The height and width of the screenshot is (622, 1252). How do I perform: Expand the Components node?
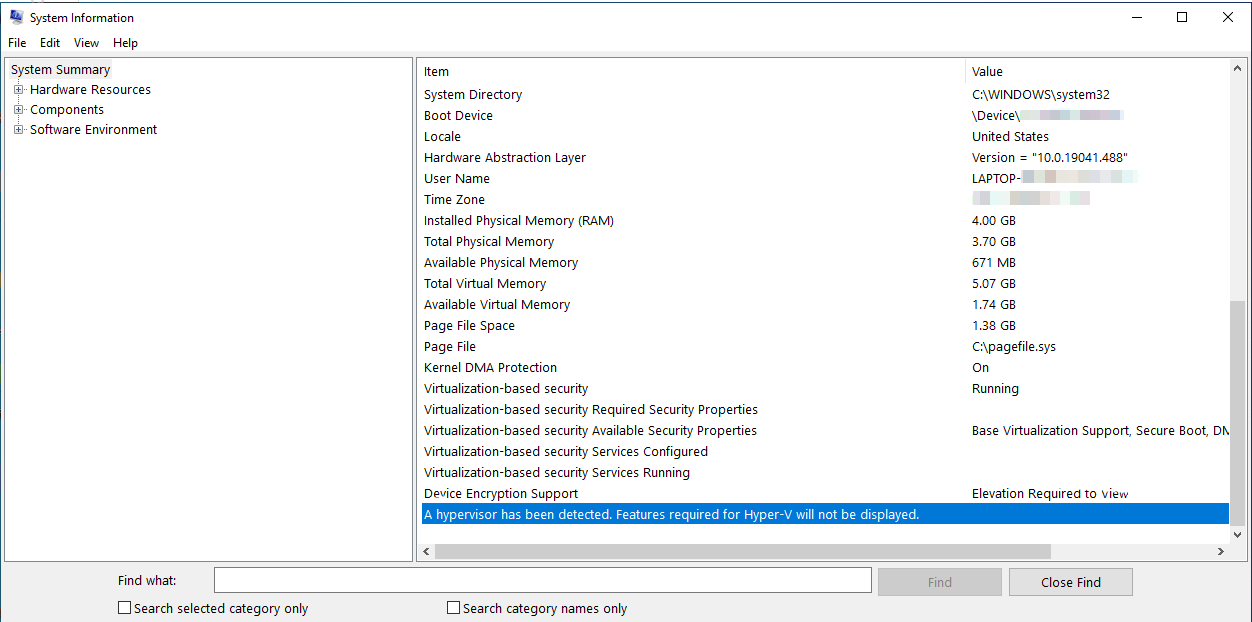click(18, 110)
